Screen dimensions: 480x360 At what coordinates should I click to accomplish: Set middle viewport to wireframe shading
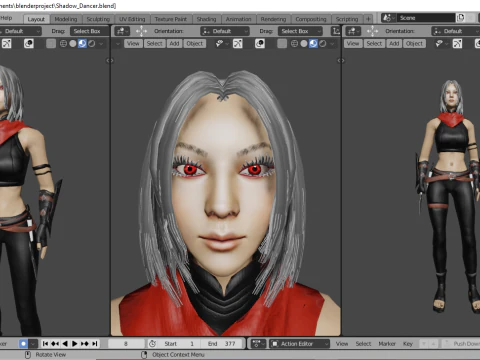294,44
